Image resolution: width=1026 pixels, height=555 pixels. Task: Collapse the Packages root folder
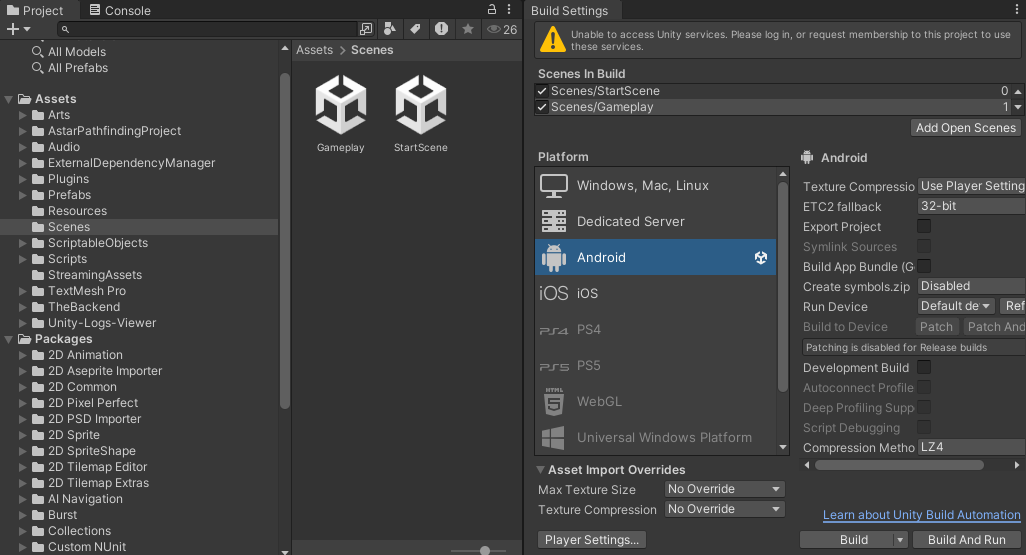(x=9, y=340)
